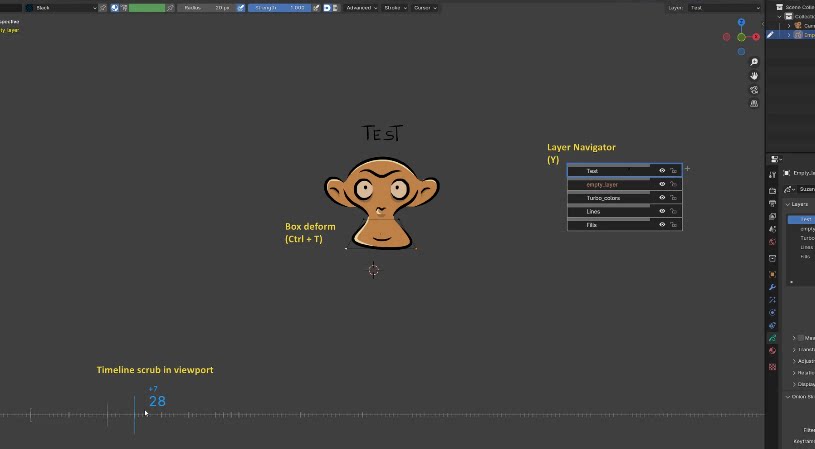Image resolution: width=815 pixels, height=449 pixels.
Task: Open the Physics properties tab icon
Action: pos(772,312)
